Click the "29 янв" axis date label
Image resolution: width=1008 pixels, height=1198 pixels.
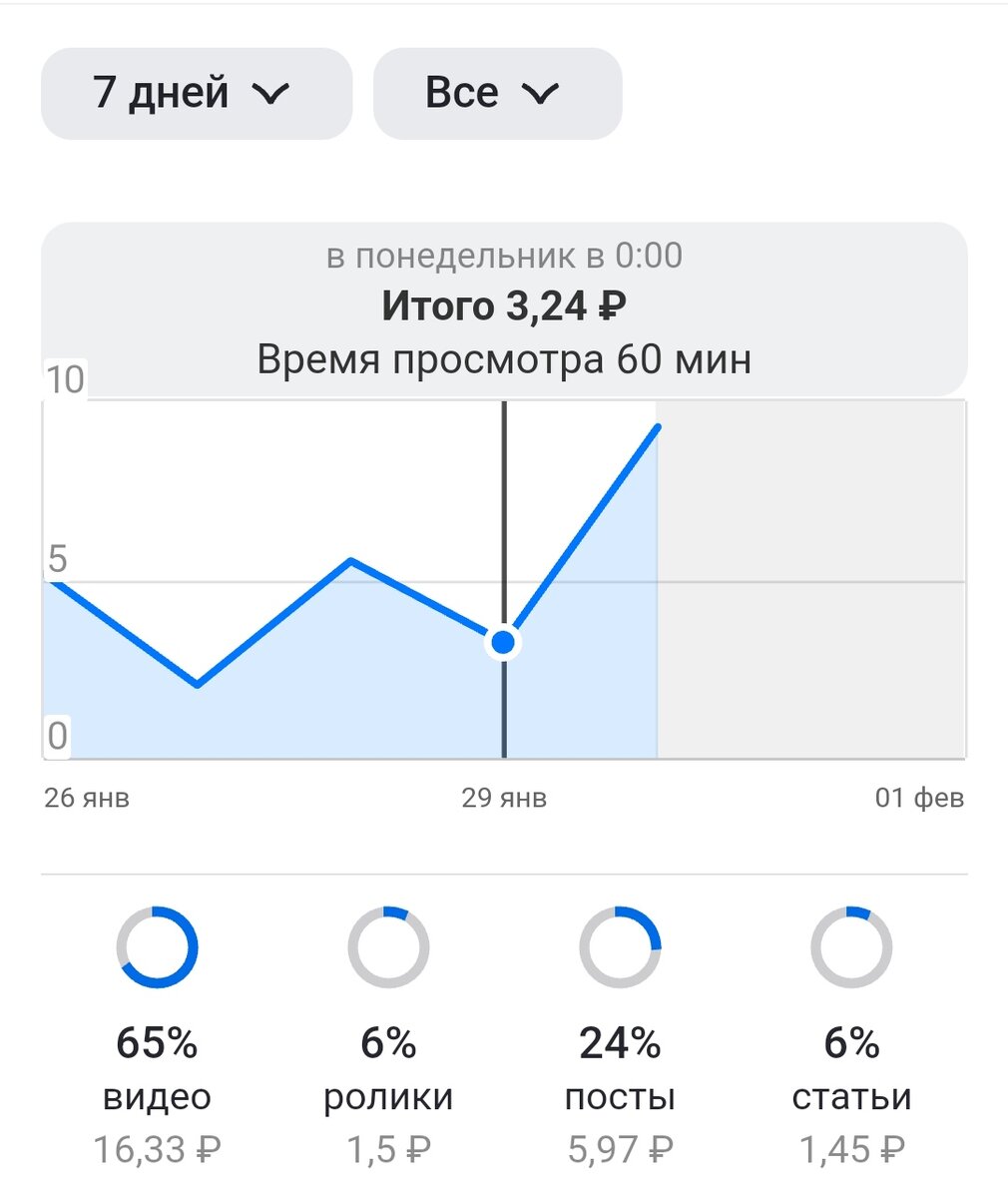504,799
